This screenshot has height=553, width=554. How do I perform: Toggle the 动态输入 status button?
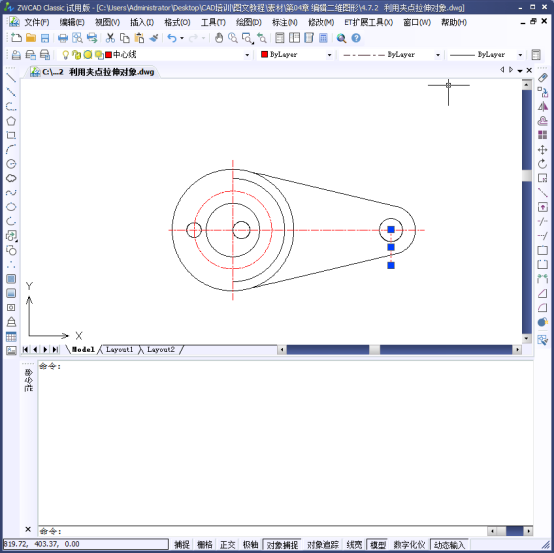(449, 545)
